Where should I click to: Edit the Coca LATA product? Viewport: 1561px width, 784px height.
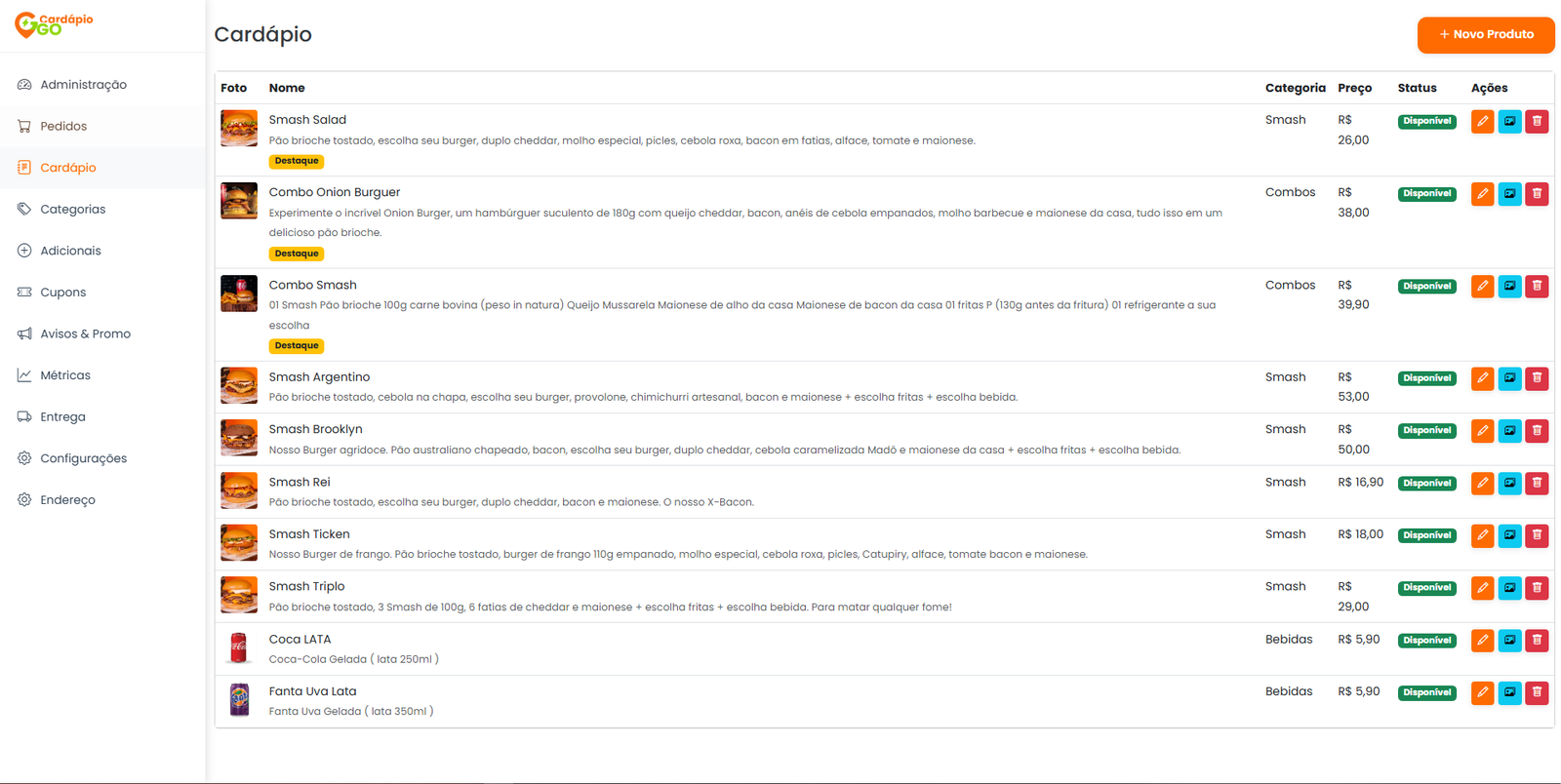click(1482, 640)
